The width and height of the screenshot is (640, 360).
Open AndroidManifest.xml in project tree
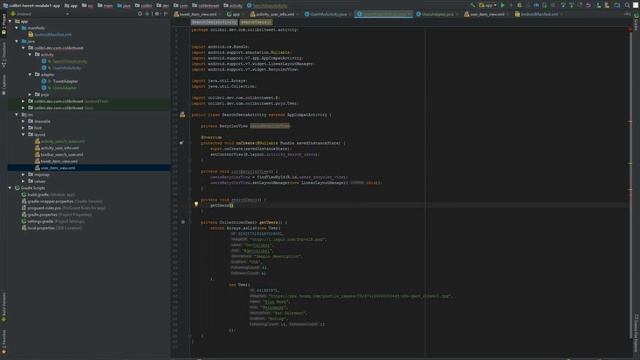[x=50, y=35]
